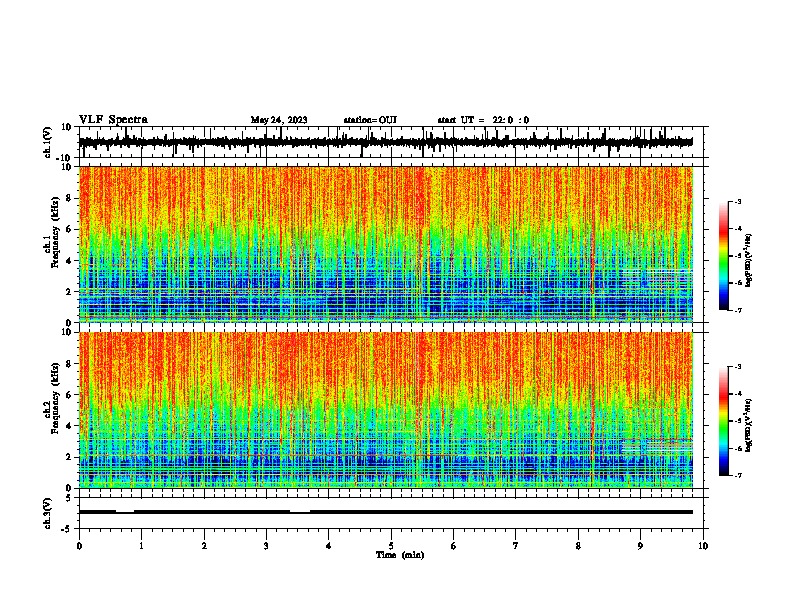The height and width of the screenshot is (612, 792).
Task: Select the "May 24, 2023" date text
Action: click(279, 120)
